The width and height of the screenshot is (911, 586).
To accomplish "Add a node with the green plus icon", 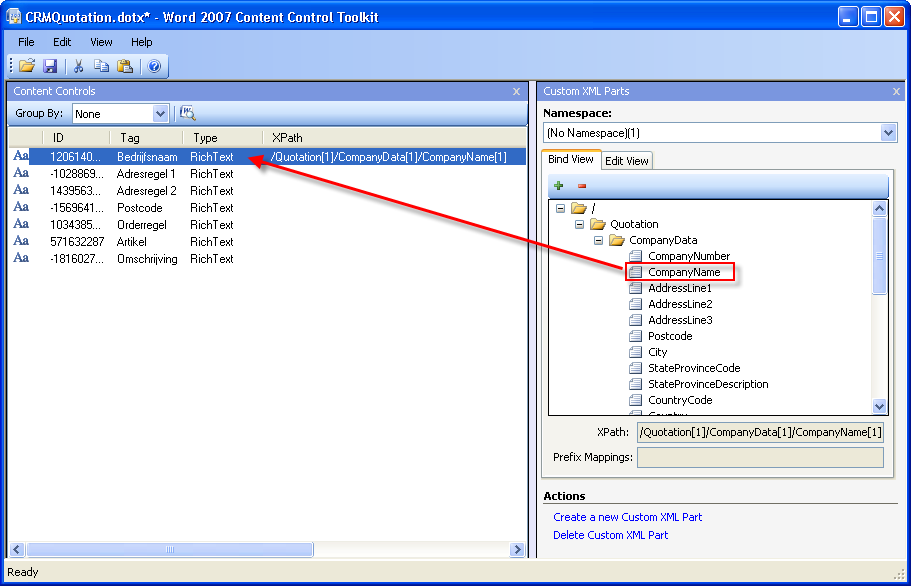I will click(558, 185).
